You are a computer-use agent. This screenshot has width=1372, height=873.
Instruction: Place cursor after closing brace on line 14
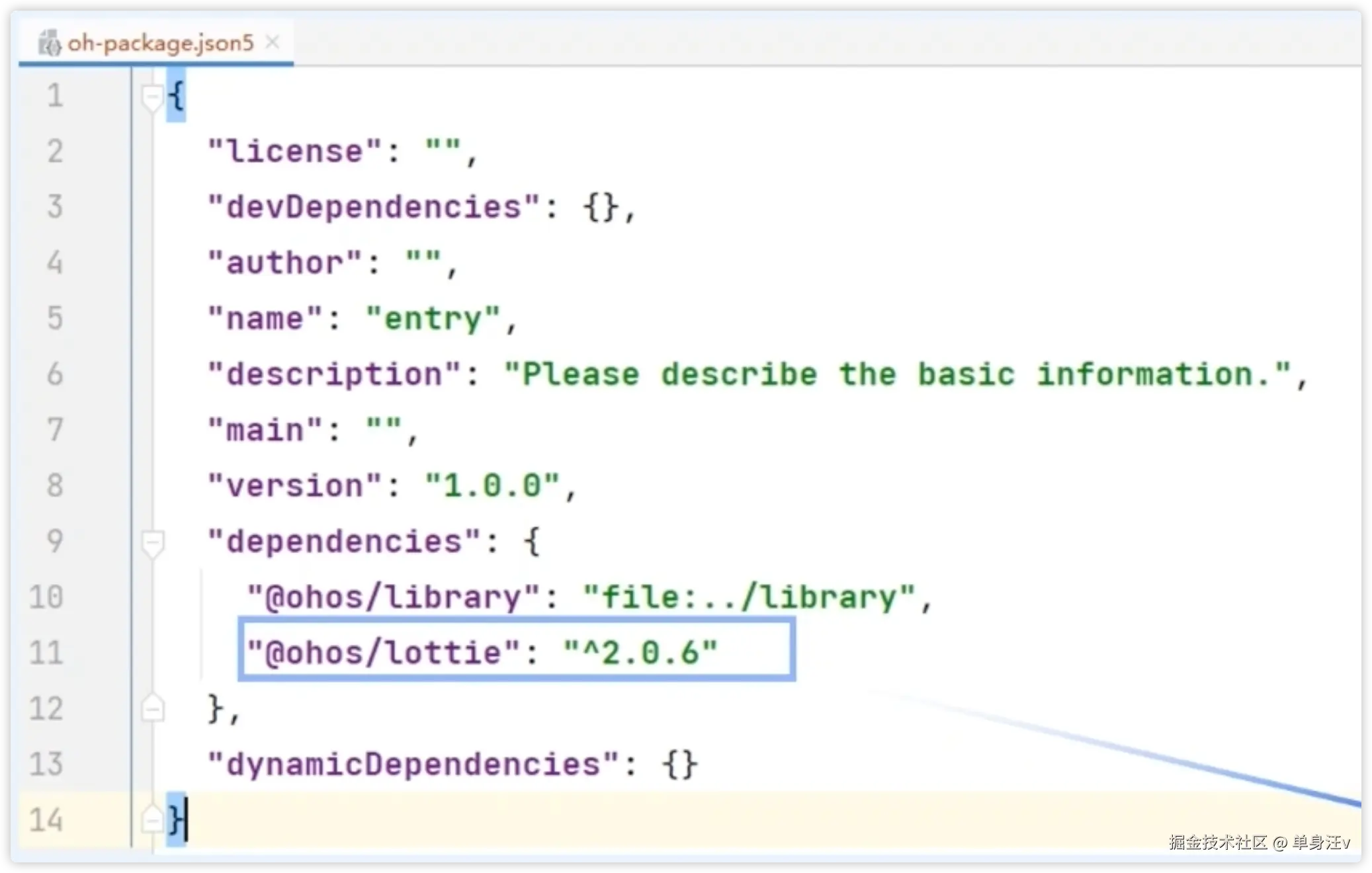tap(188, 820)
